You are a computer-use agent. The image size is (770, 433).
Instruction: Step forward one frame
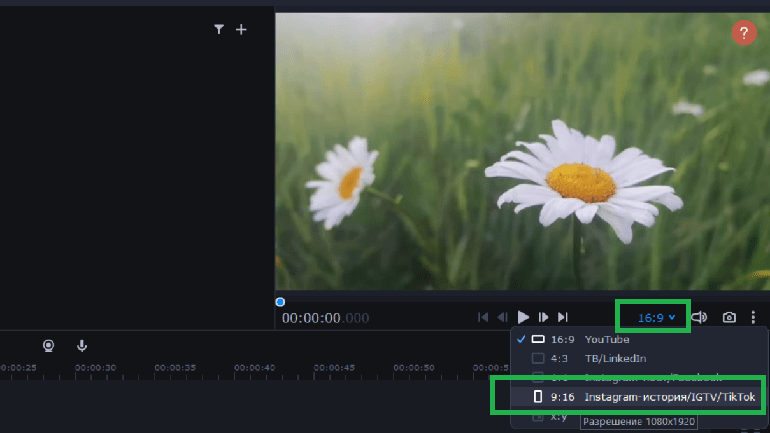coord(544,317)
